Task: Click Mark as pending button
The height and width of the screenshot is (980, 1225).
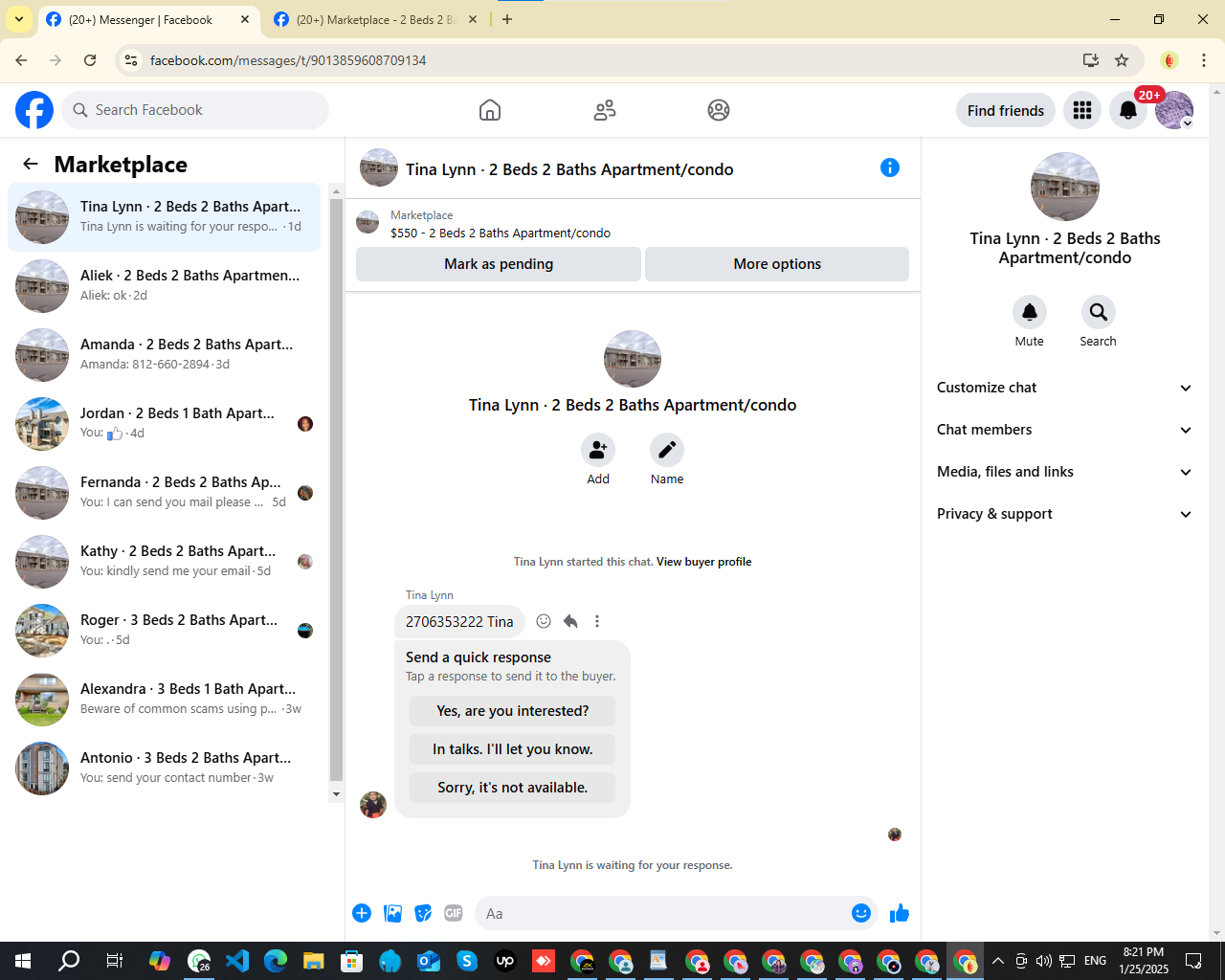Action: tap(499, 264)
